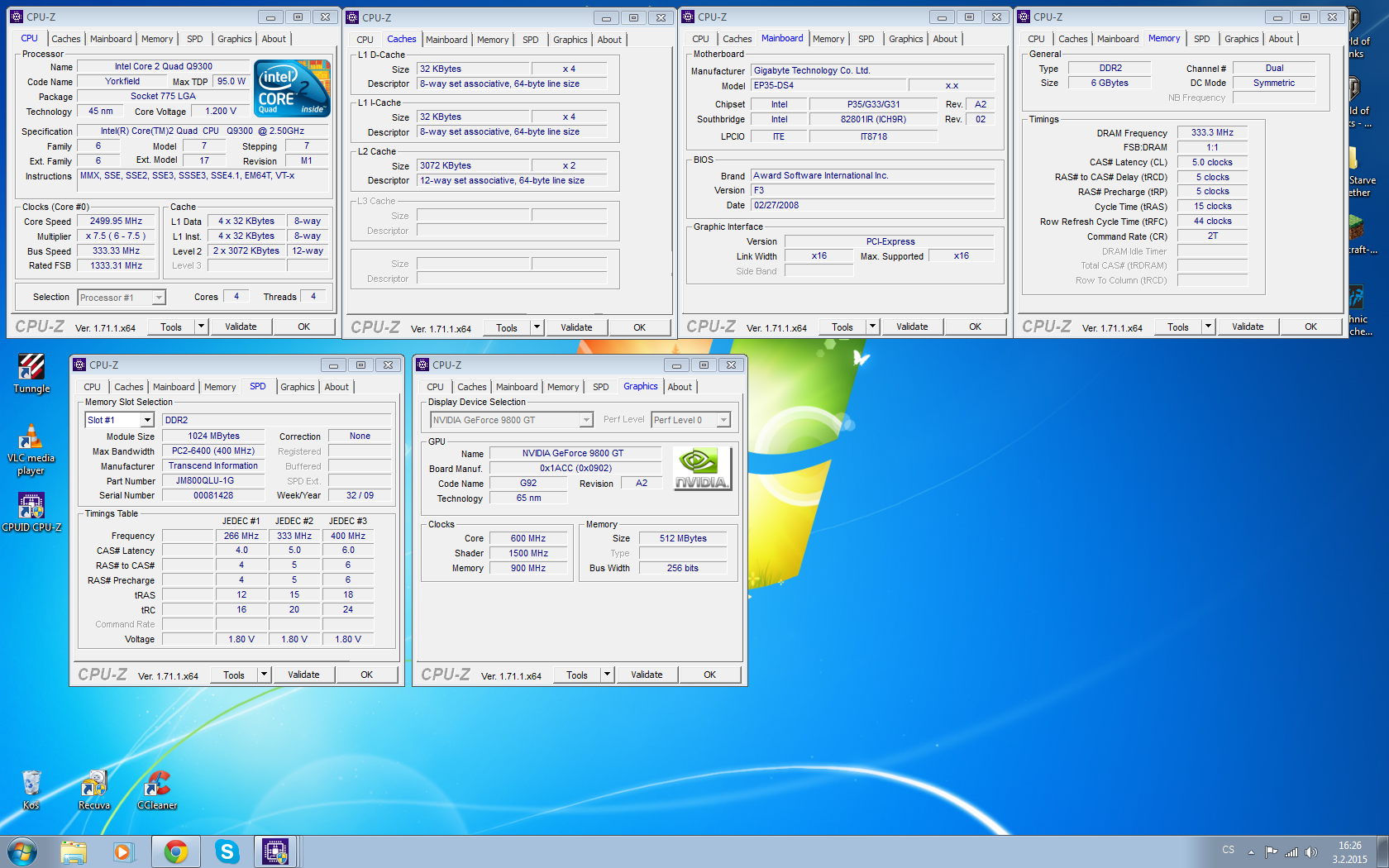The width and height of the screenshot is (1389, 868).
Task: Open Tools dropdown arrow in CPU window
Action: pyautogui.click(x=201, y=327)
